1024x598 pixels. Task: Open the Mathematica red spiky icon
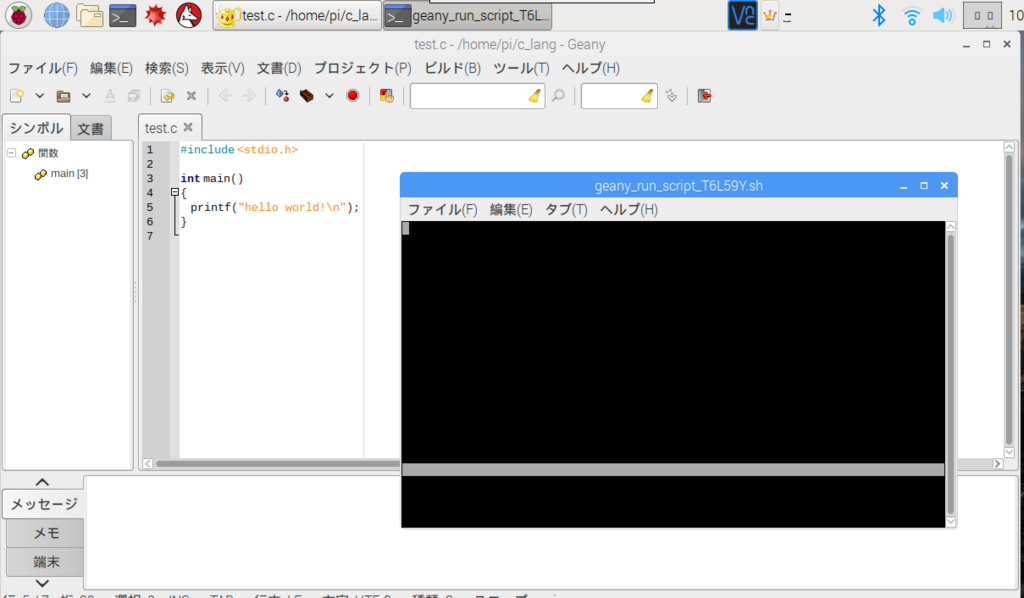coord(155,15)
